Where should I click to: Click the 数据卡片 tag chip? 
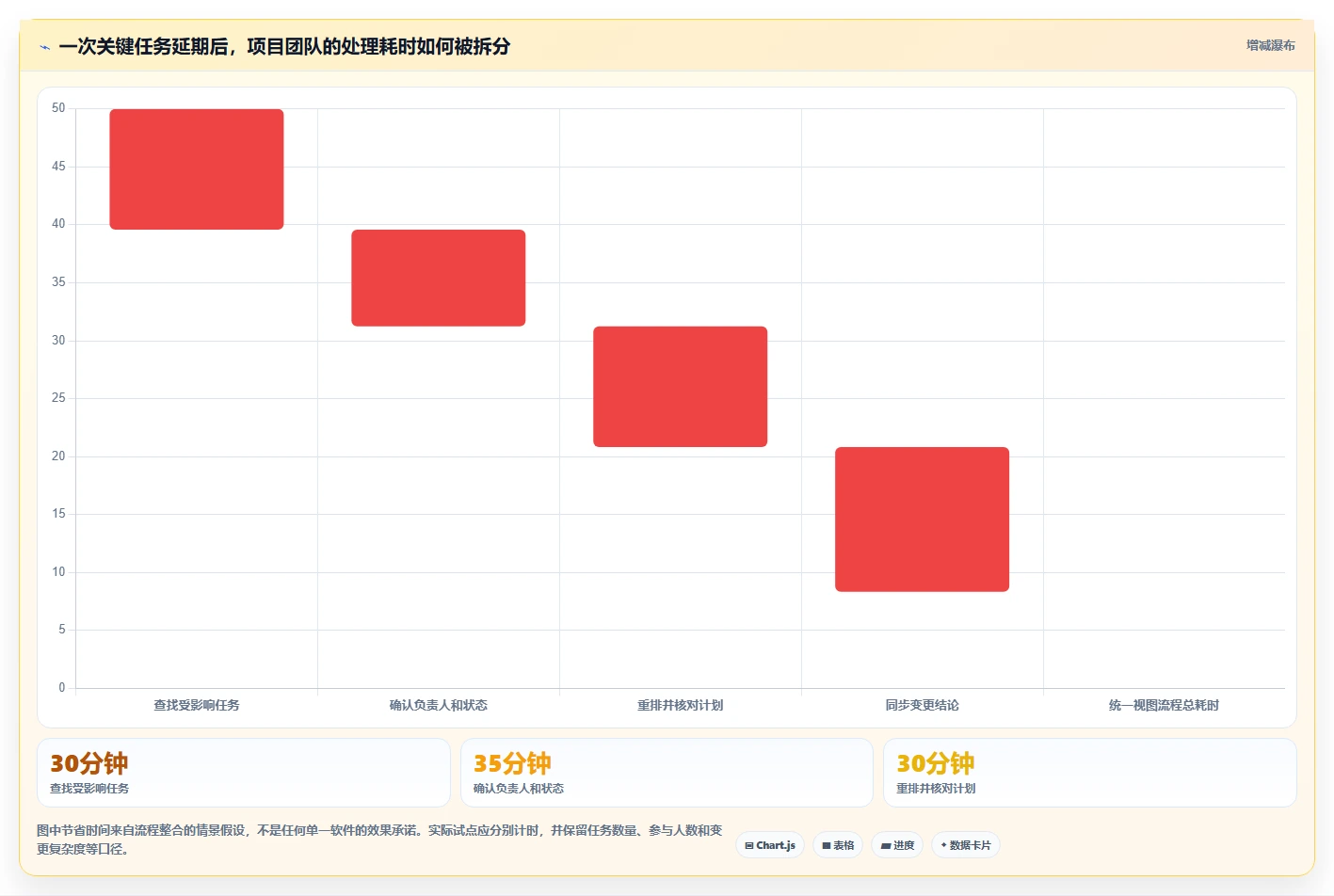966,845
